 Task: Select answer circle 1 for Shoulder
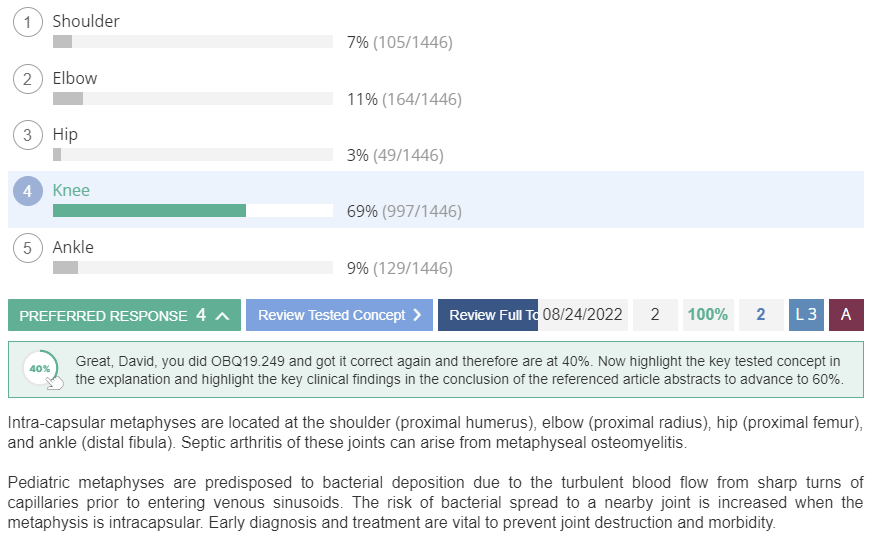click(28, 23)
